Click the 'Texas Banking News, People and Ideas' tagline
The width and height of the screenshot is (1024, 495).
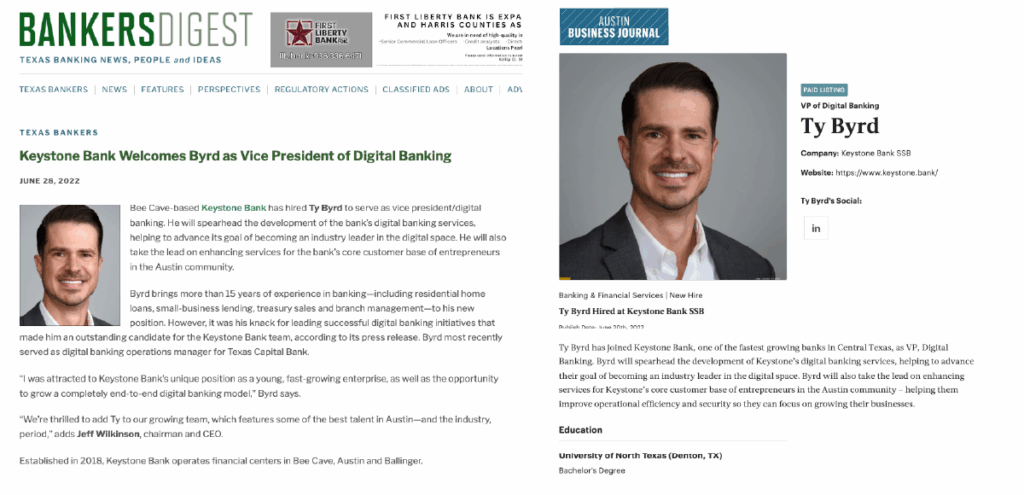[120, 60]
